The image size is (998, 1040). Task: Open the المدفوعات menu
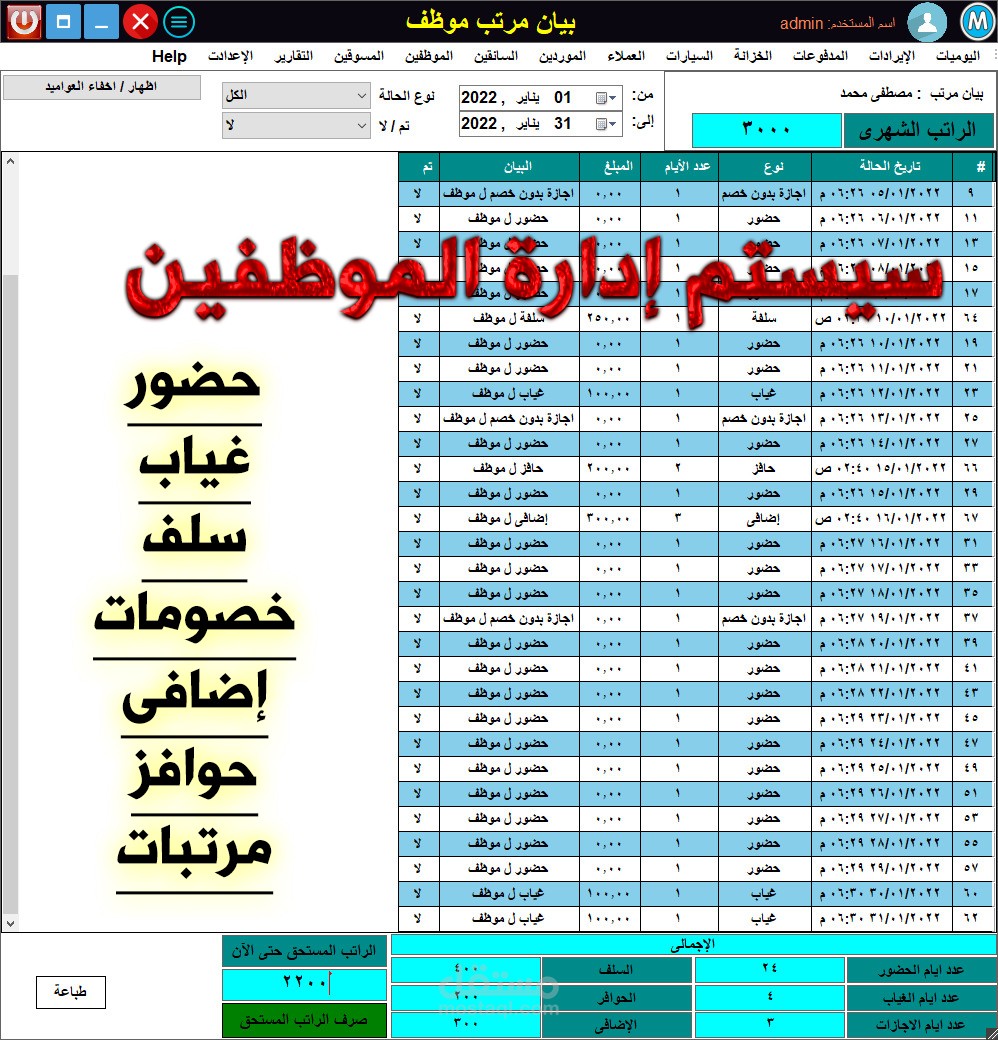820,56
